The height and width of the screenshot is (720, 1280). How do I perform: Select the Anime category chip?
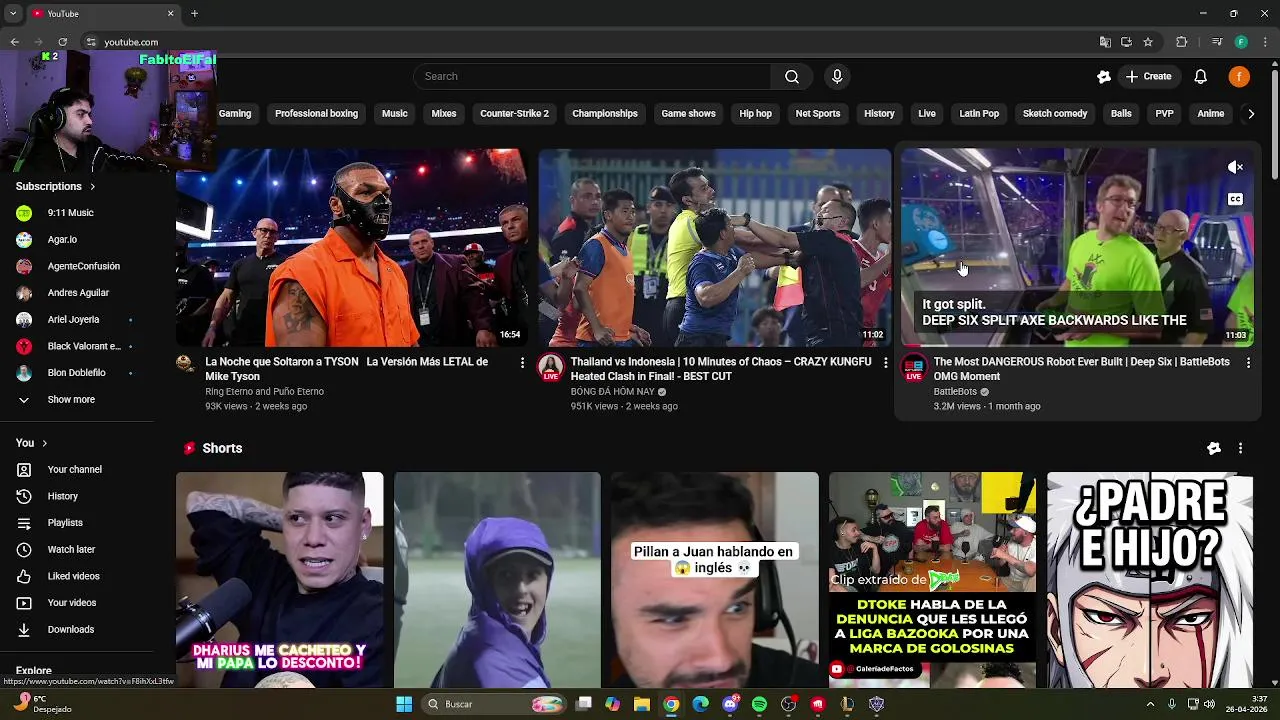[1210, 114]
